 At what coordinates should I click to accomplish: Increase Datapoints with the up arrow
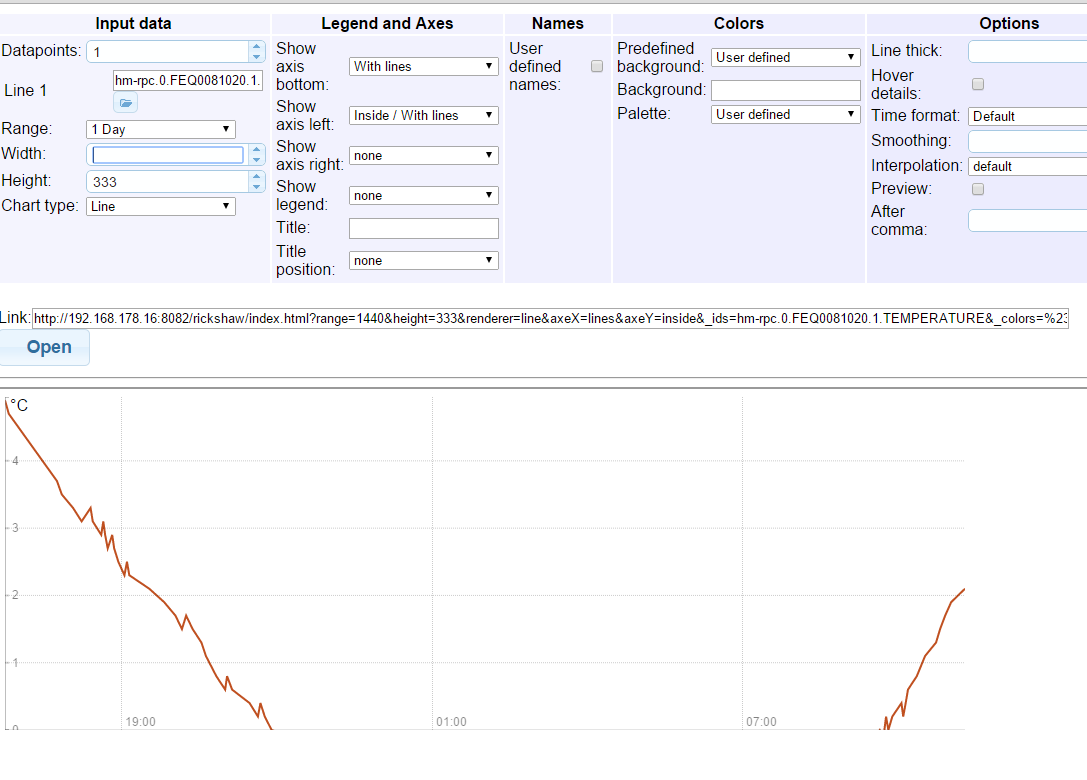point(257,46)
